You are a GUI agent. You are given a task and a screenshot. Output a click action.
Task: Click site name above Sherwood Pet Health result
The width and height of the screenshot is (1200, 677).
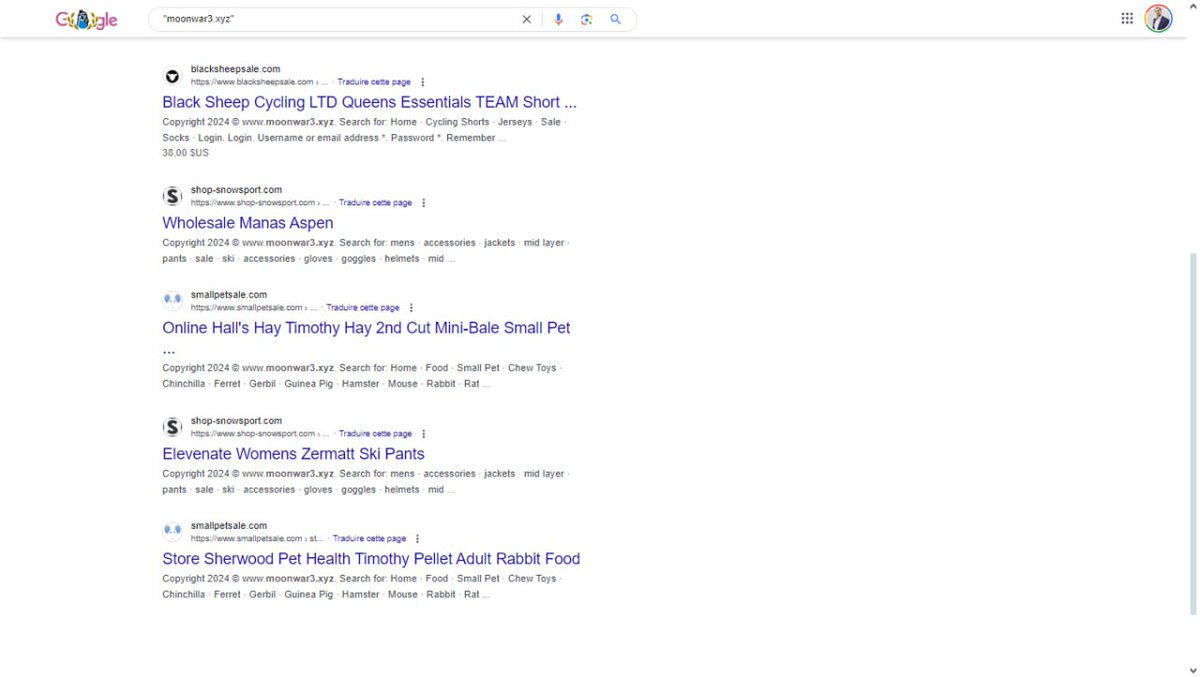(x=229, y=526)
